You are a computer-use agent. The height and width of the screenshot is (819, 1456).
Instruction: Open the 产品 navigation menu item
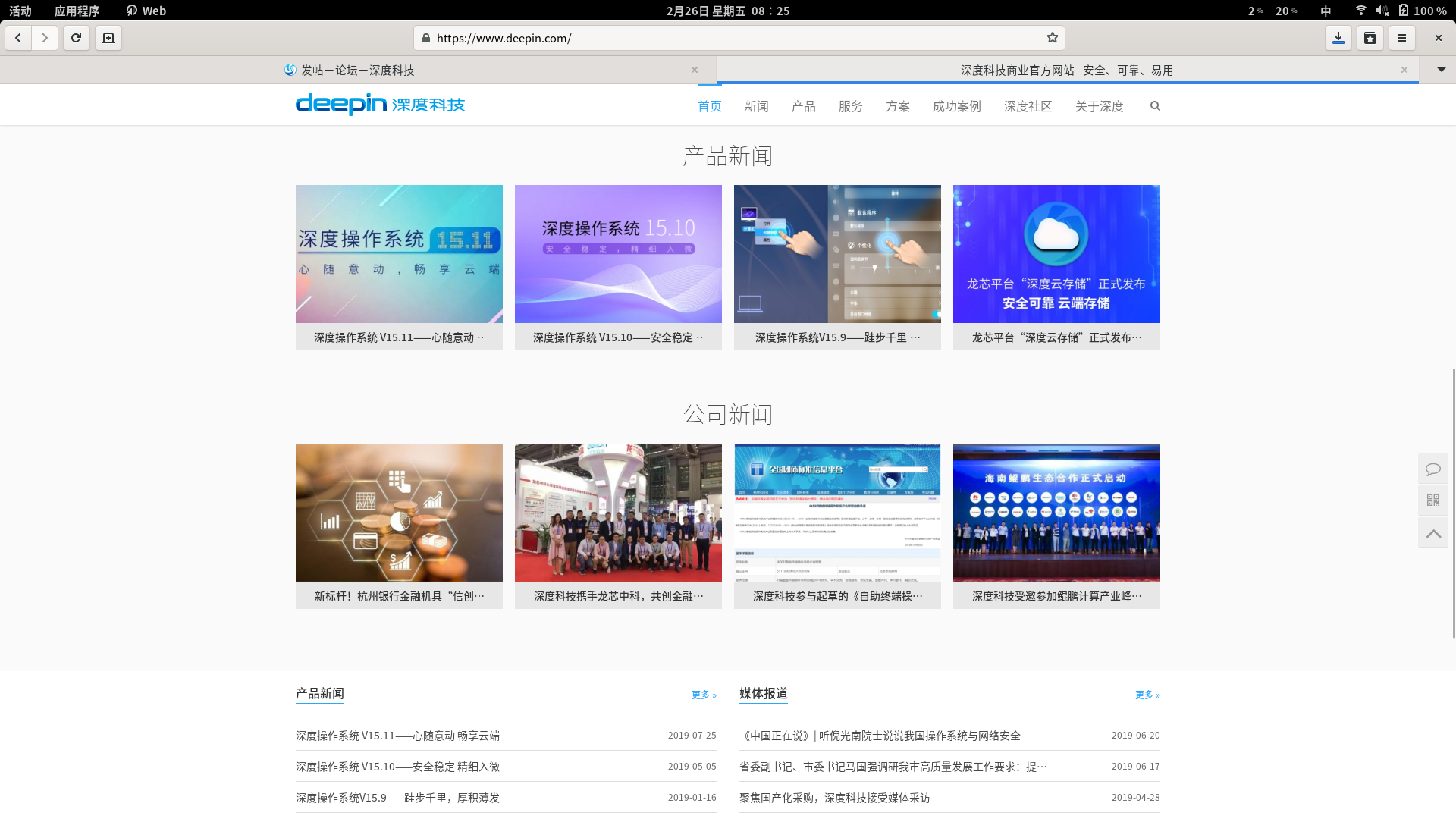point(803,106)
